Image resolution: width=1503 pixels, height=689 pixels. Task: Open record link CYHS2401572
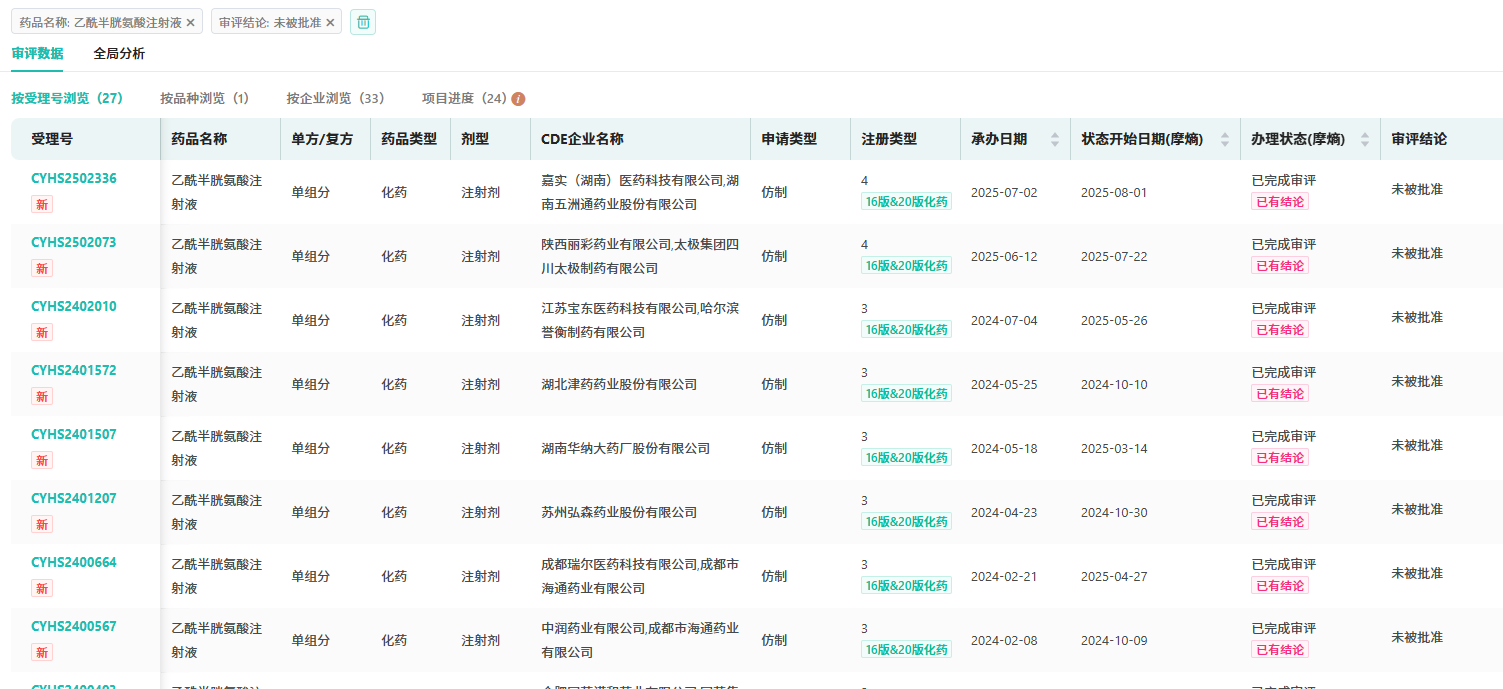point(73,371)
